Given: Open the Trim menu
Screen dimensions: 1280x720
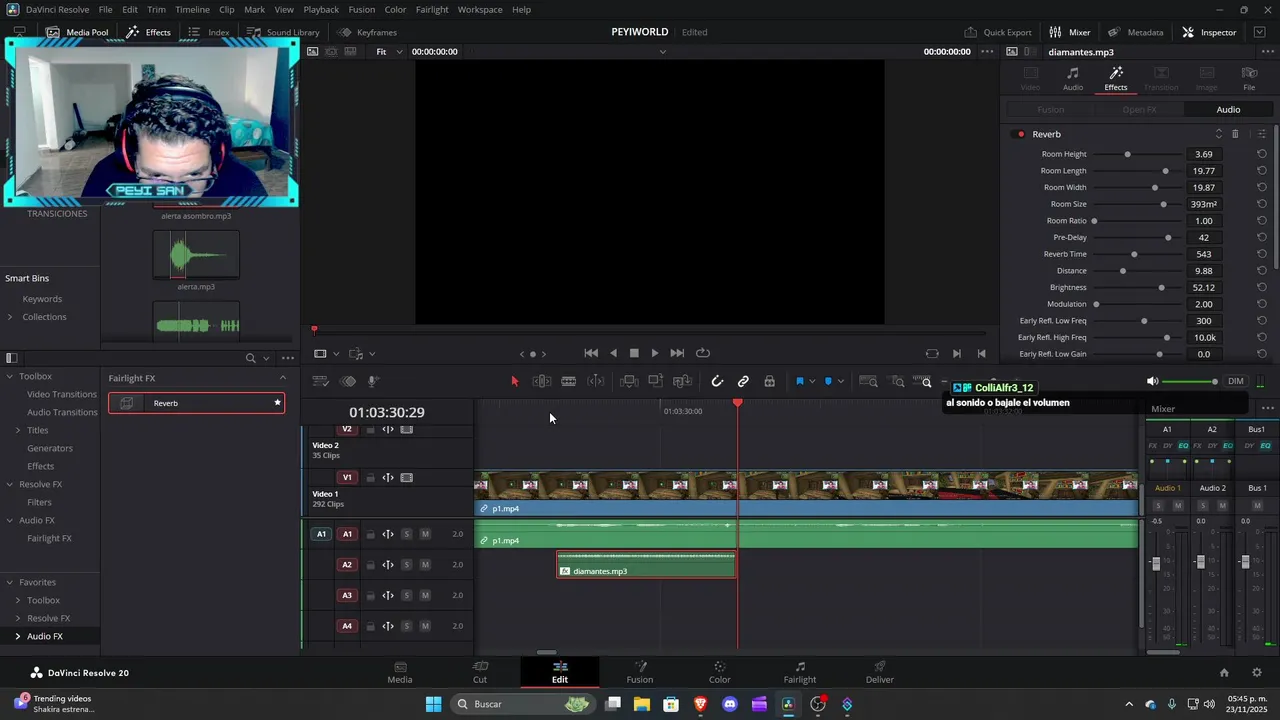Looking at the screenshot, I should tap(157, 9).
